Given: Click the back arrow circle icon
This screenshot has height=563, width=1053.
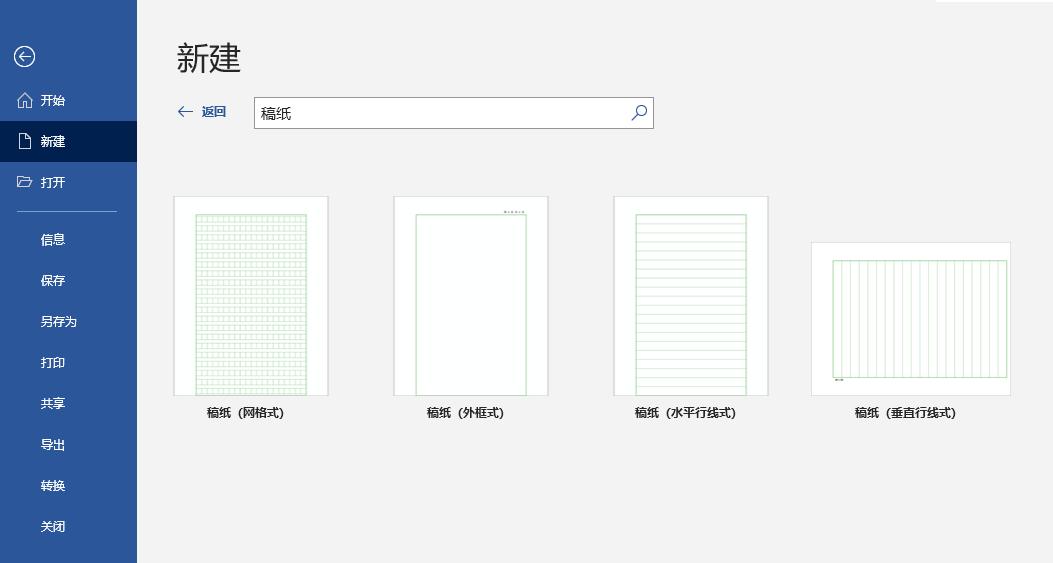Looking at the screenshot, I should (24, 56).
